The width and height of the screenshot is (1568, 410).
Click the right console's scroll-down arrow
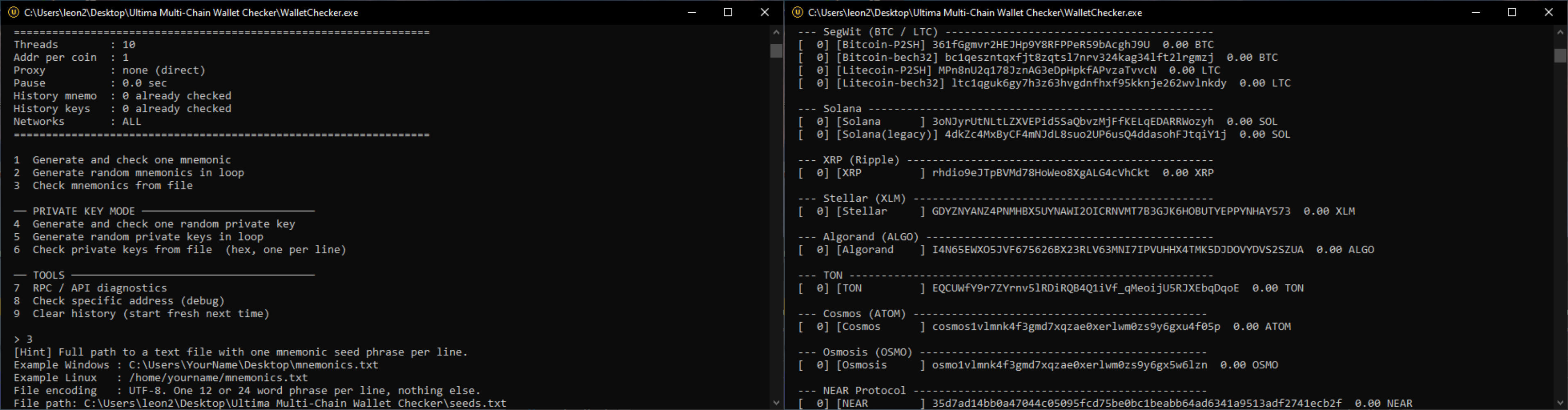1560,402
